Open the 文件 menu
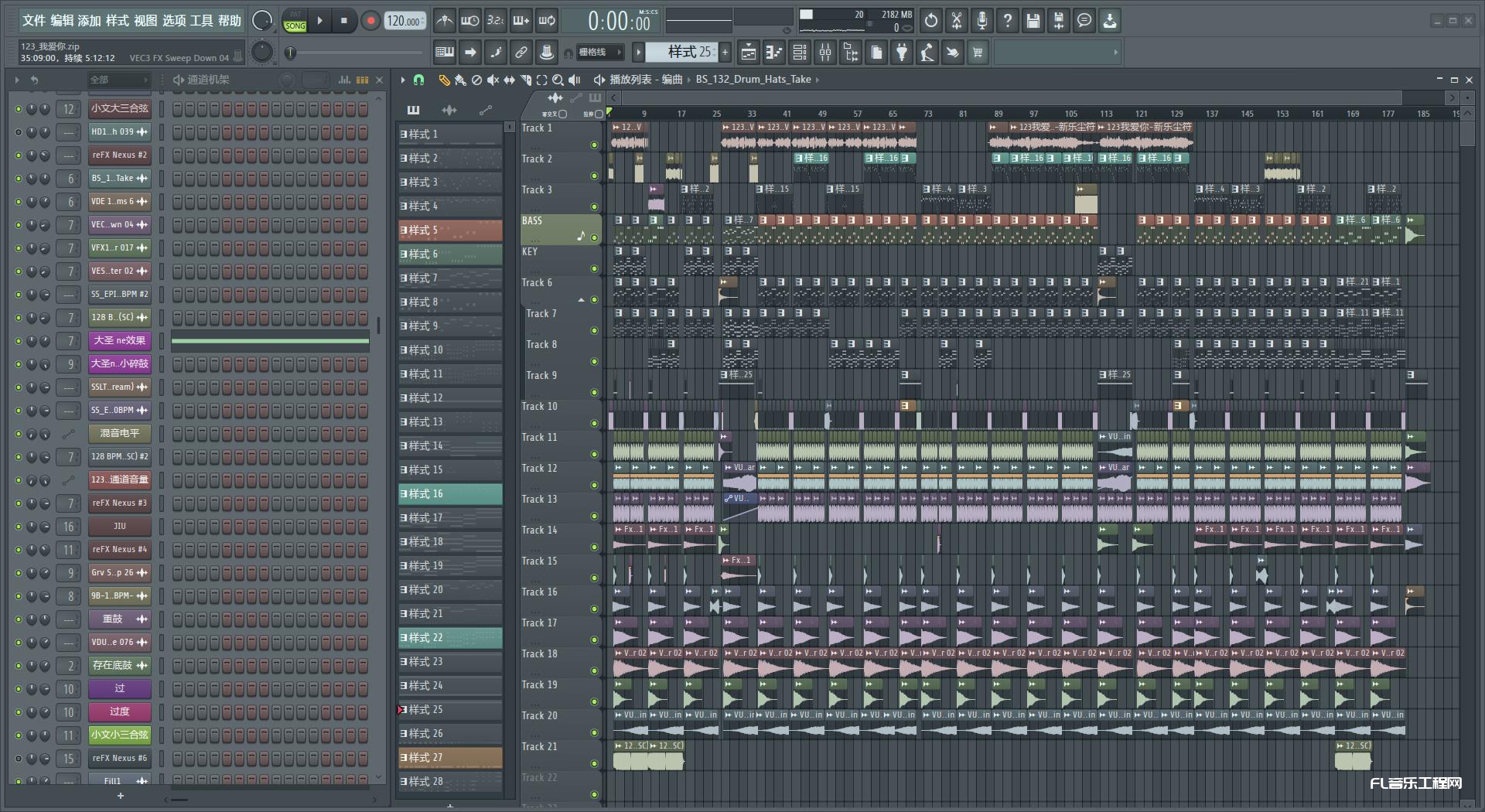The width and height of the screenshot is (1485, 812). coord(34,21)
